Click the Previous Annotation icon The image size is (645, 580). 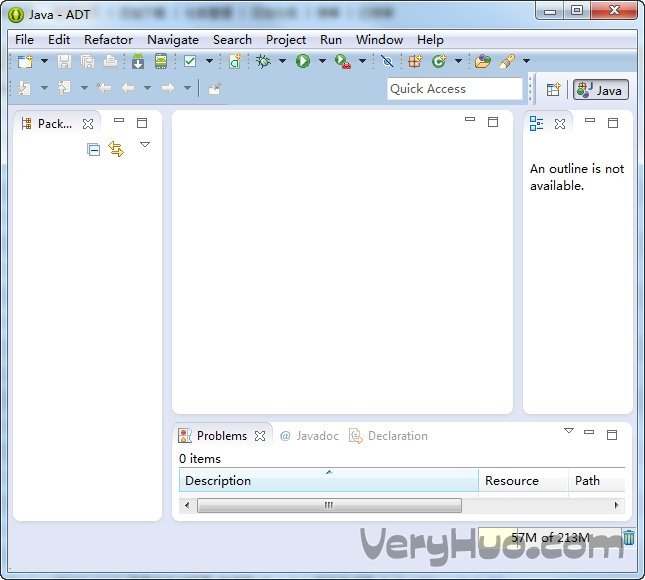64,88
